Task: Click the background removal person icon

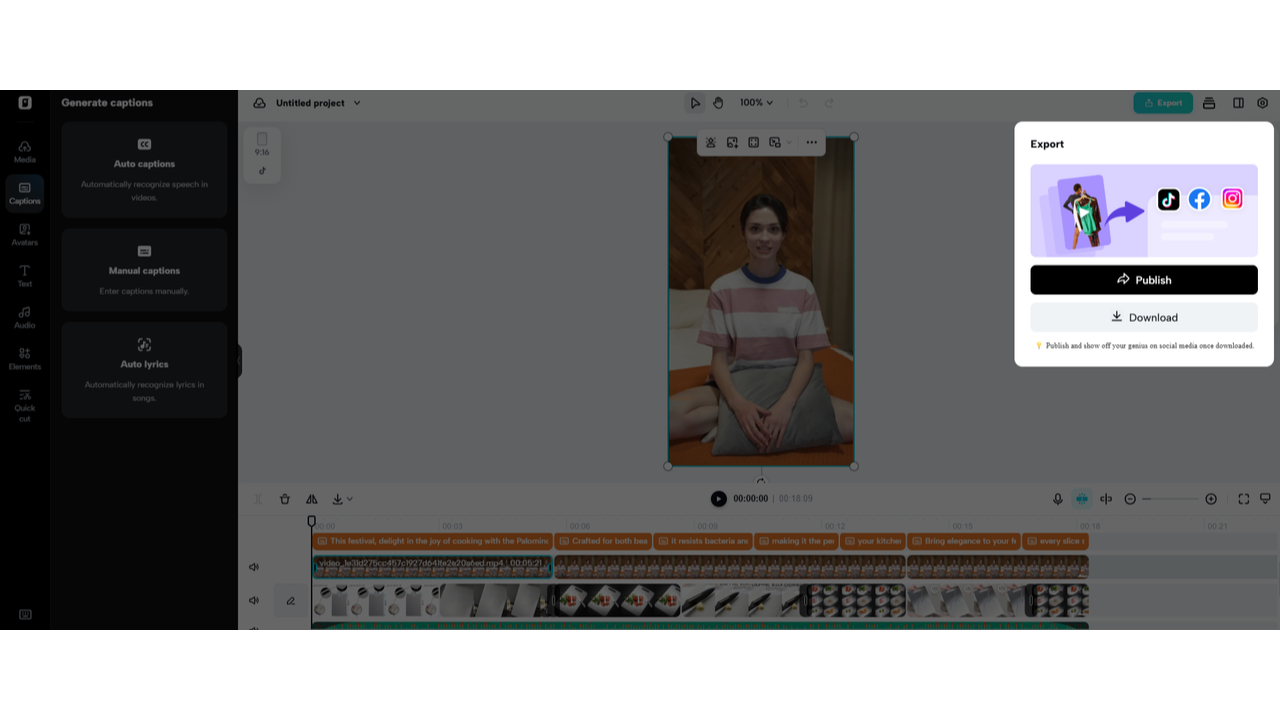Action: tap(711, 143)
